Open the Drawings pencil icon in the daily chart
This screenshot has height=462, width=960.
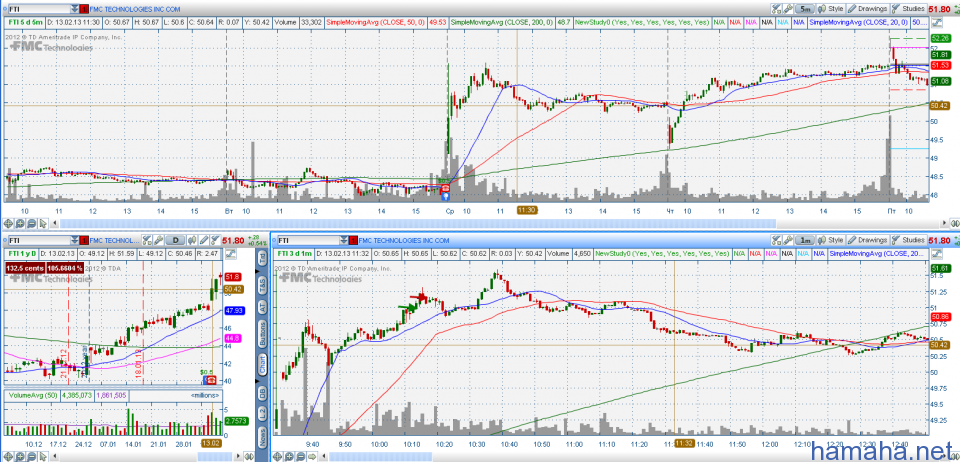[204, 240]
